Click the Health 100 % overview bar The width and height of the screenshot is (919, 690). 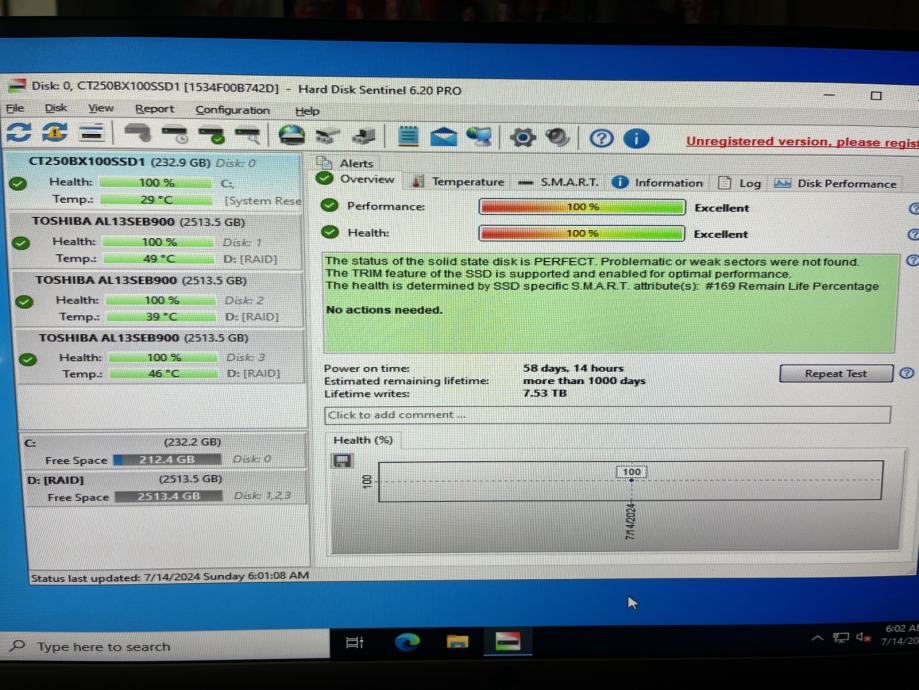(x=581, y=233)
